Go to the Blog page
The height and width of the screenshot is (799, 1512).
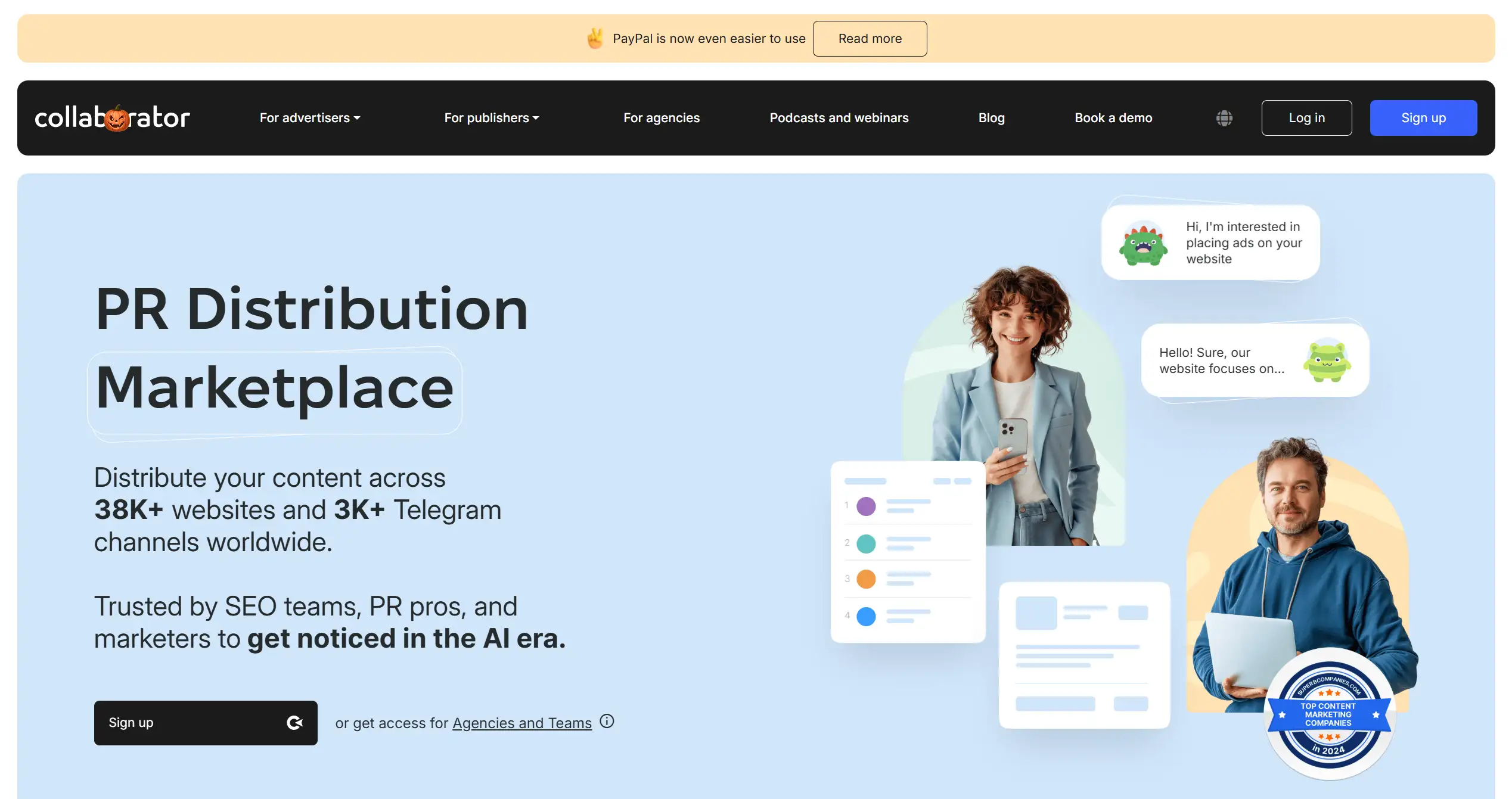coord(991,118)
